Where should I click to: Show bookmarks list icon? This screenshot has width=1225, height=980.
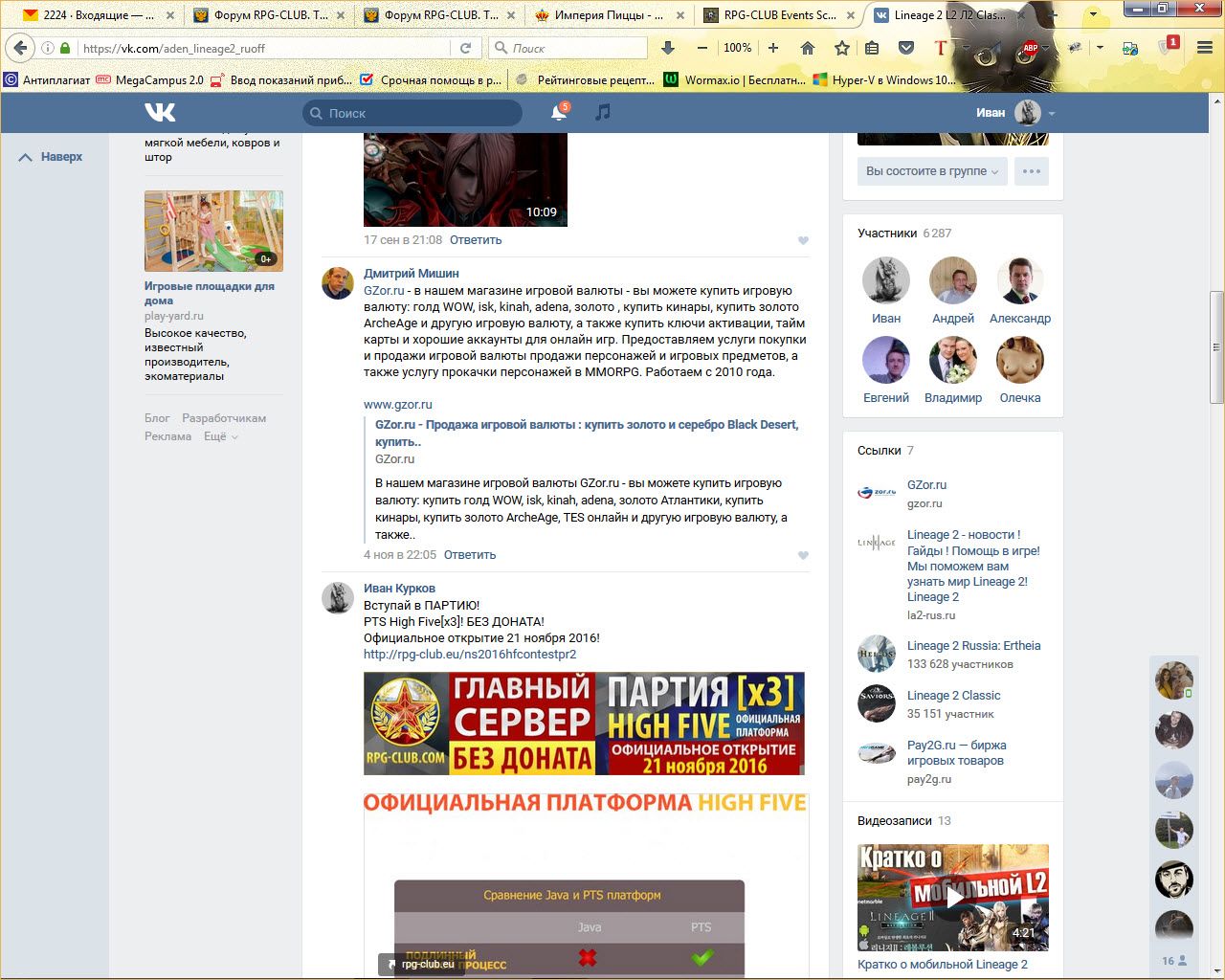[x=872, y=48]
